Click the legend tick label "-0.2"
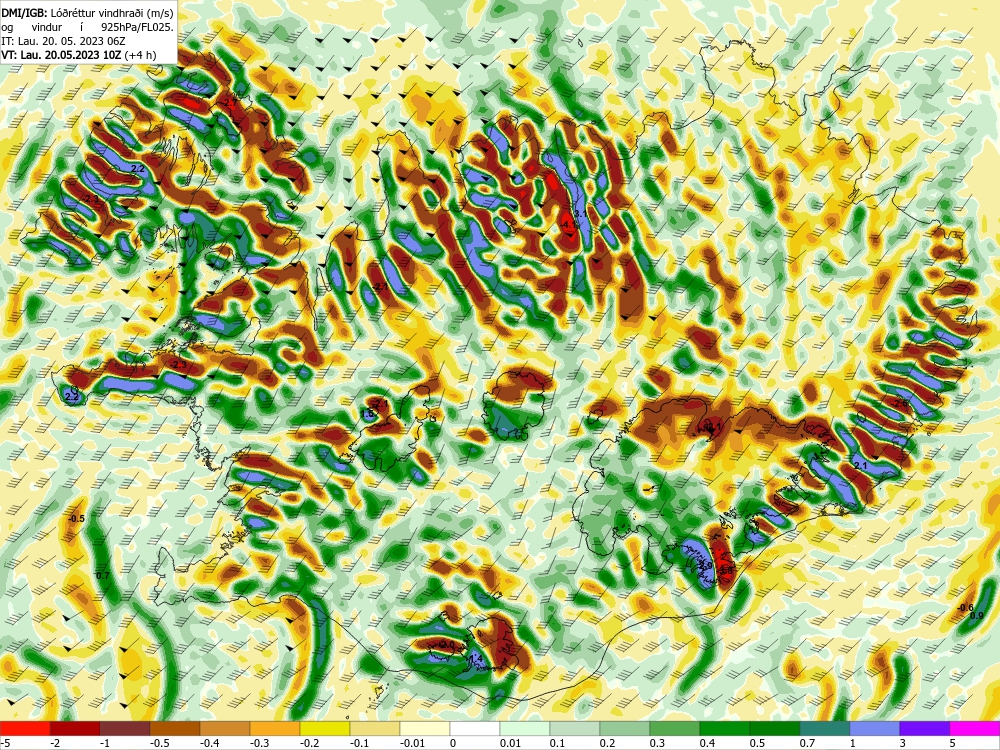Image resolution: width=1000 pixels, height=750 pixels. click(x=309, y=743)
